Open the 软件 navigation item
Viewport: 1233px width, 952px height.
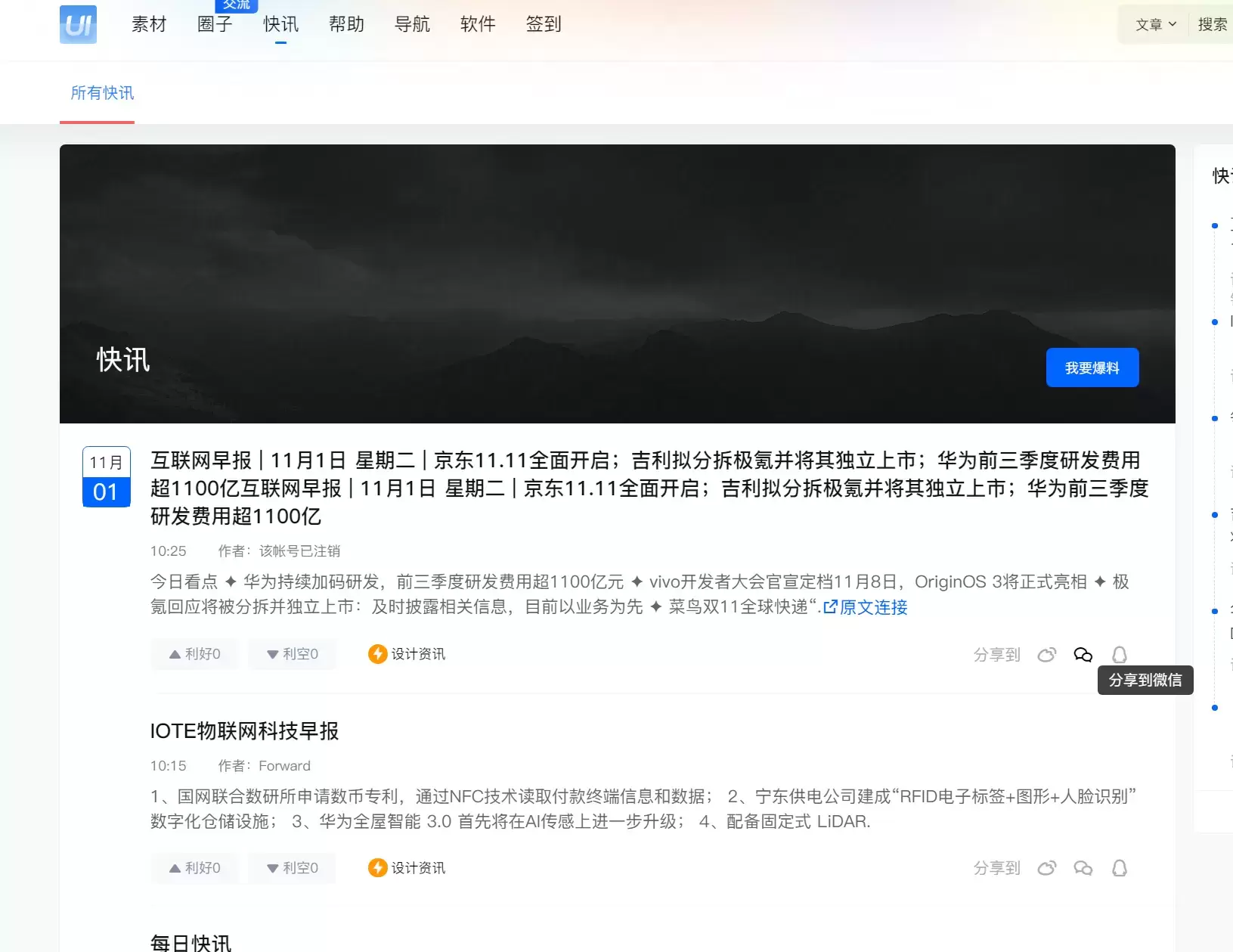[478, 24]
